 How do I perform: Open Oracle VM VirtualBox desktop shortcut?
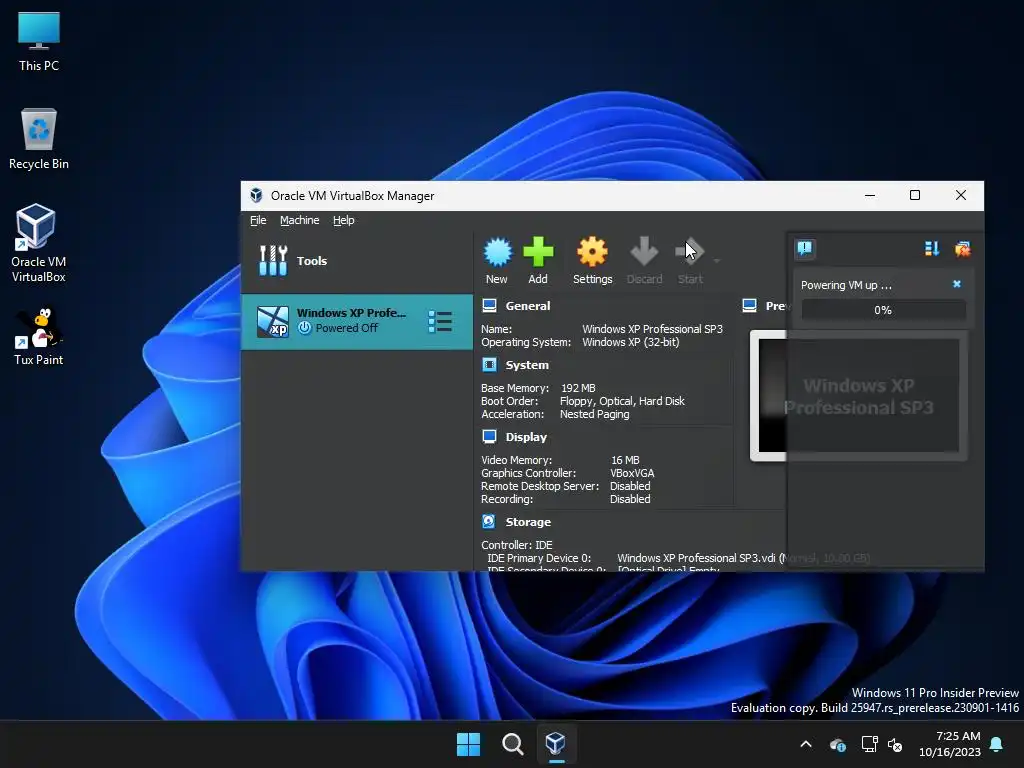point(39,243)
